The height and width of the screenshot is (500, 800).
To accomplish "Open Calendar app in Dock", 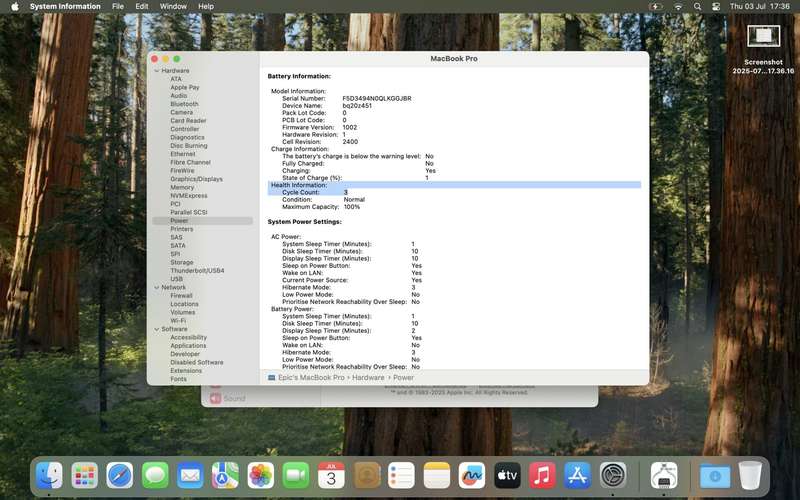I will coord(331,475).
